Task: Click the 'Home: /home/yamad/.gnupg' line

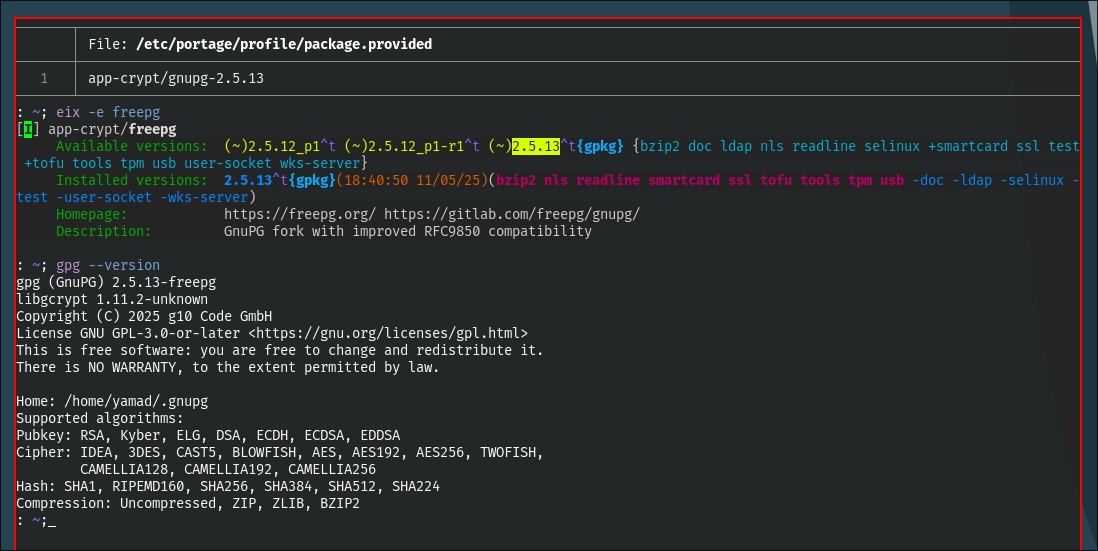Action: (112, 402)
